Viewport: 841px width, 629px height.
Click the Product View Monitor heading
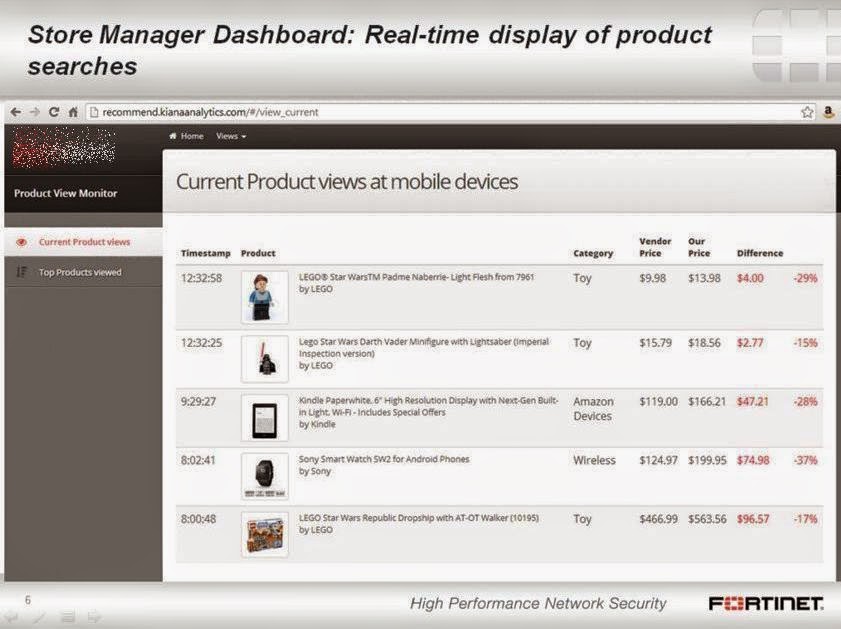coord(65,193)
